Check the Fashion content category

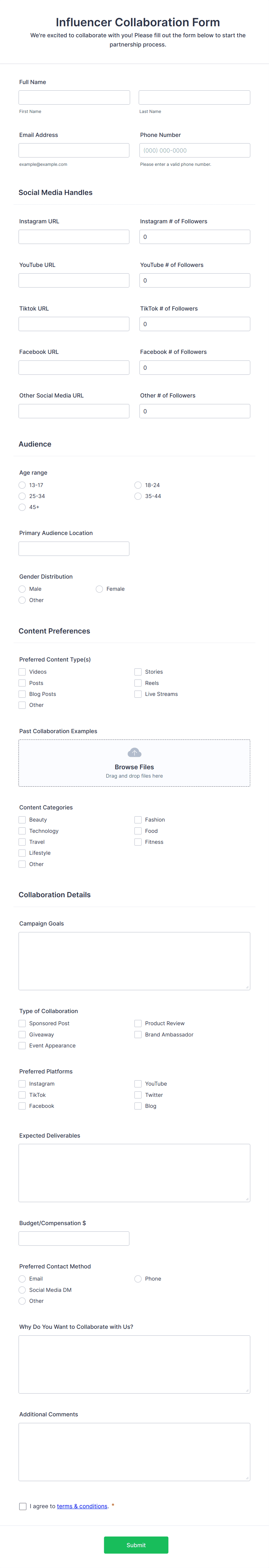pos(138,820)
